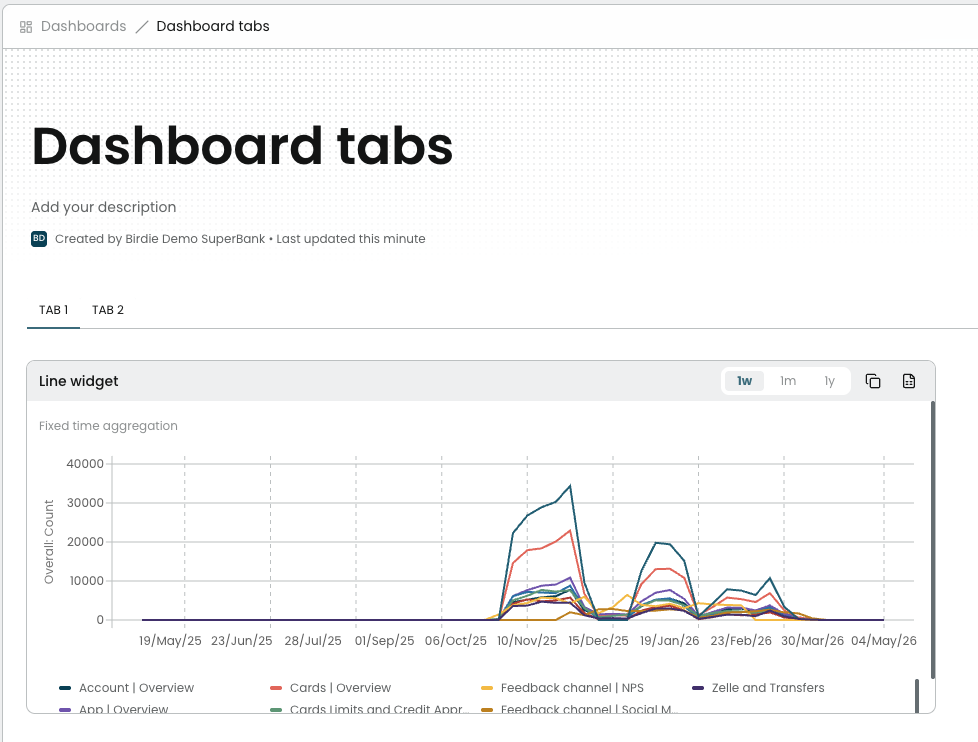Edit the Add your description field
Screen dimensions: 978x742
coord(104,207)
